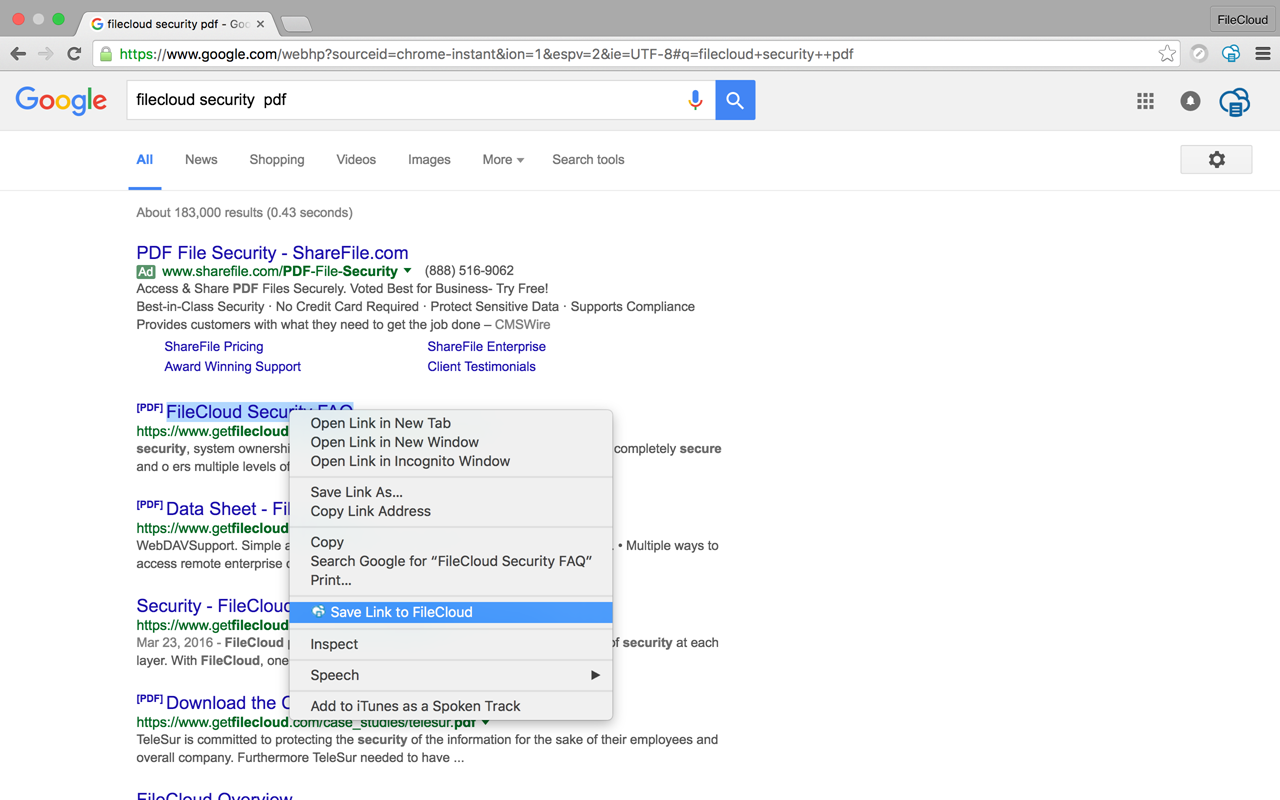1280x800 pixels.
Task: Switch to the Images search tab
Action: click(x=429, y=160)
